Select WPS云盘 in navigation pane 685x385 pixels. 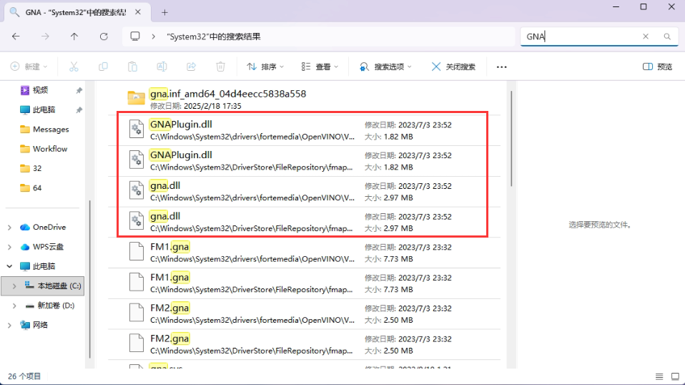pos(48,247)
